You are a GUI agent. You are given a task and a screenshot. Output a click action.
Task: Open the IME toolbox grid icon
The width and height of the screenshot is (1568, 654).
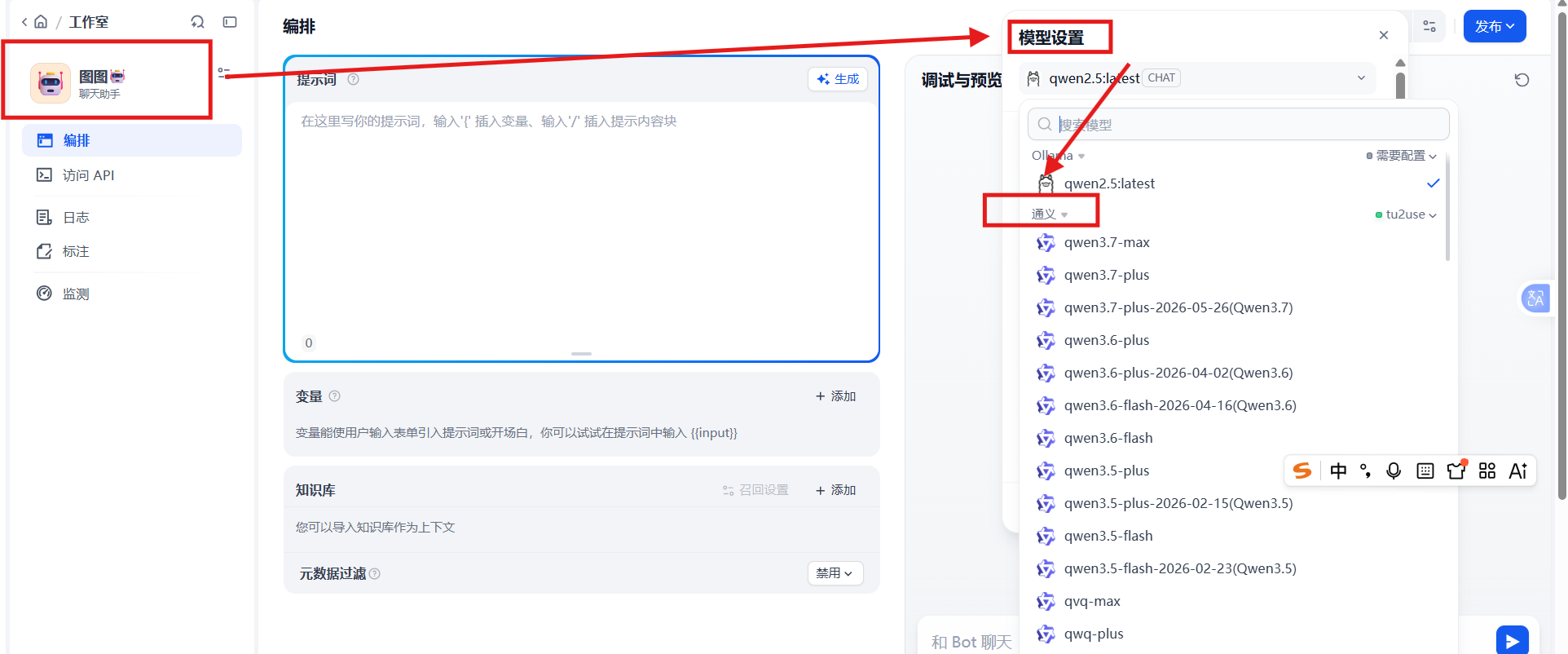1487,471
